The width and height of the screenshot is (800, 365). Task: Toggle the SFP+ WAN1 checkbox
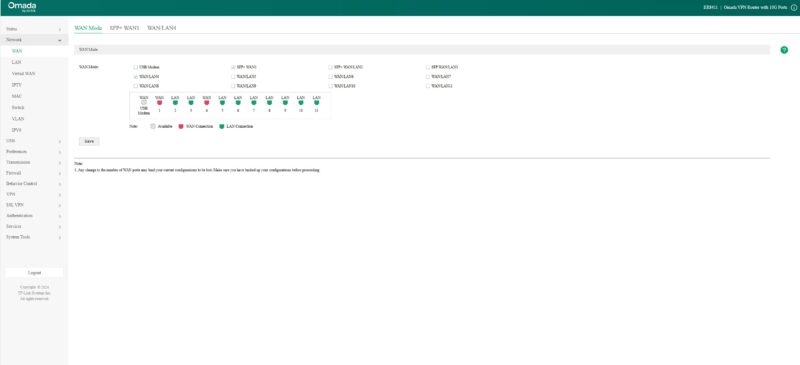pyautogui.click(x=233, y=67)
